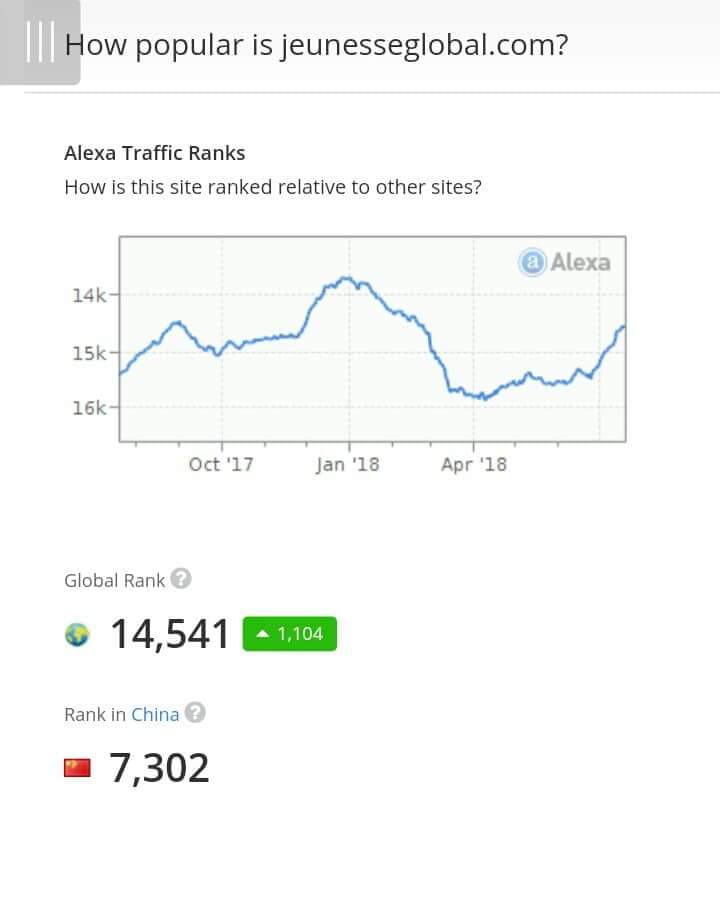Image resolution: width=720 pixels, height=908 pixels.
Task: Click the 14k rank axis label
Action: coord(89,295)
